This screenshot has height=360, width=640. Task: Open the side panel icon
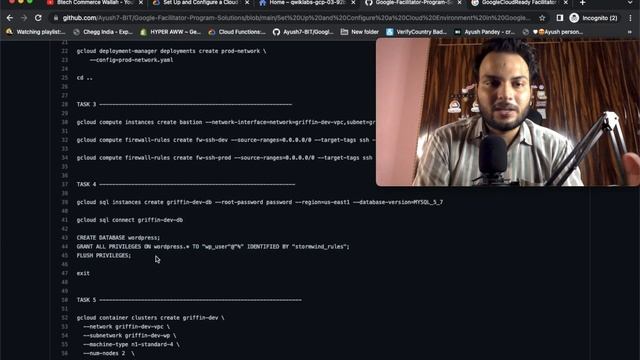click(x=560, y=18)
